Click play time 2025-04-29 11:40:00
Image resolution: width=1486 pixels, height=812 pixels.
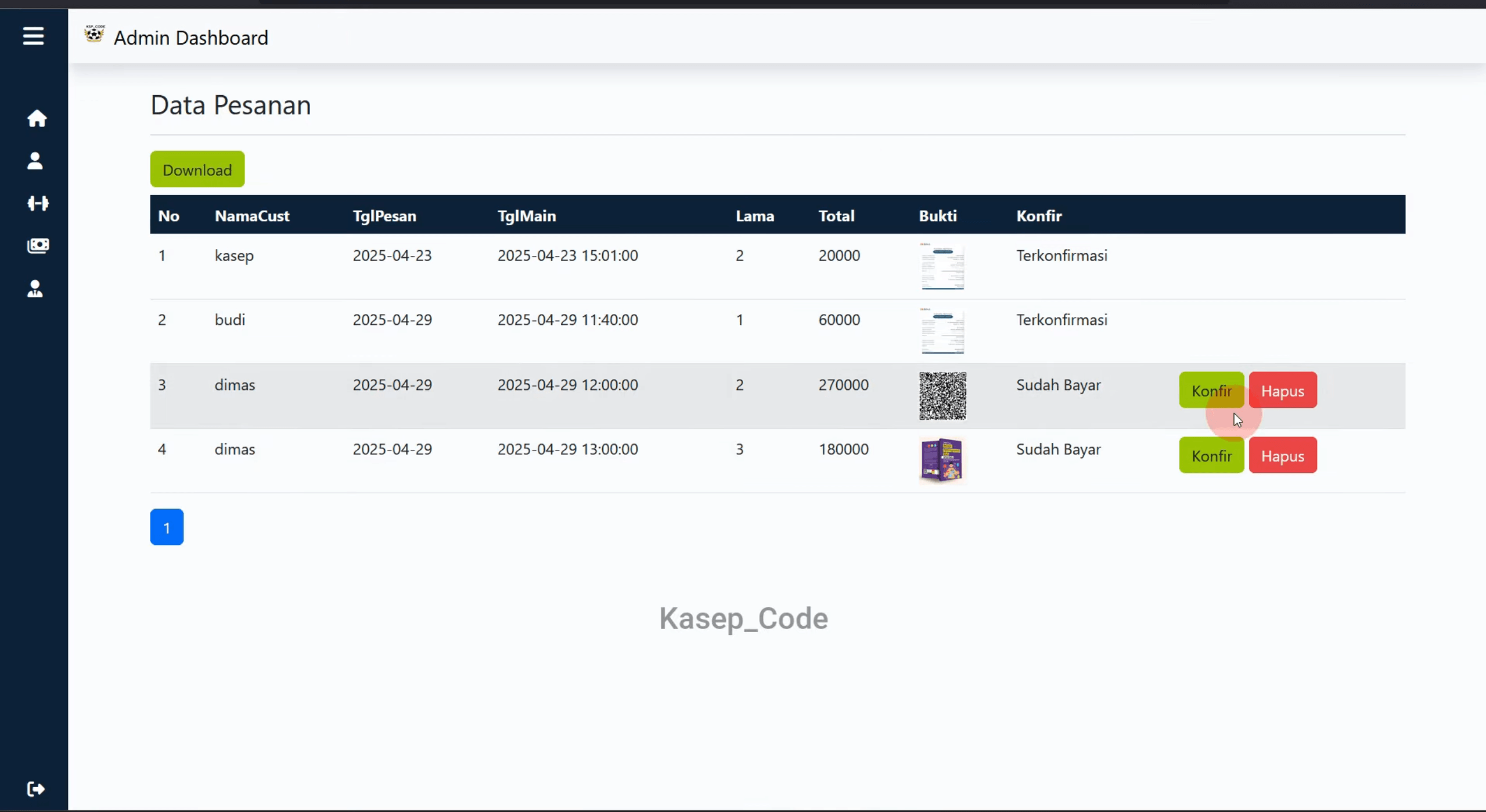coord(567,320)
